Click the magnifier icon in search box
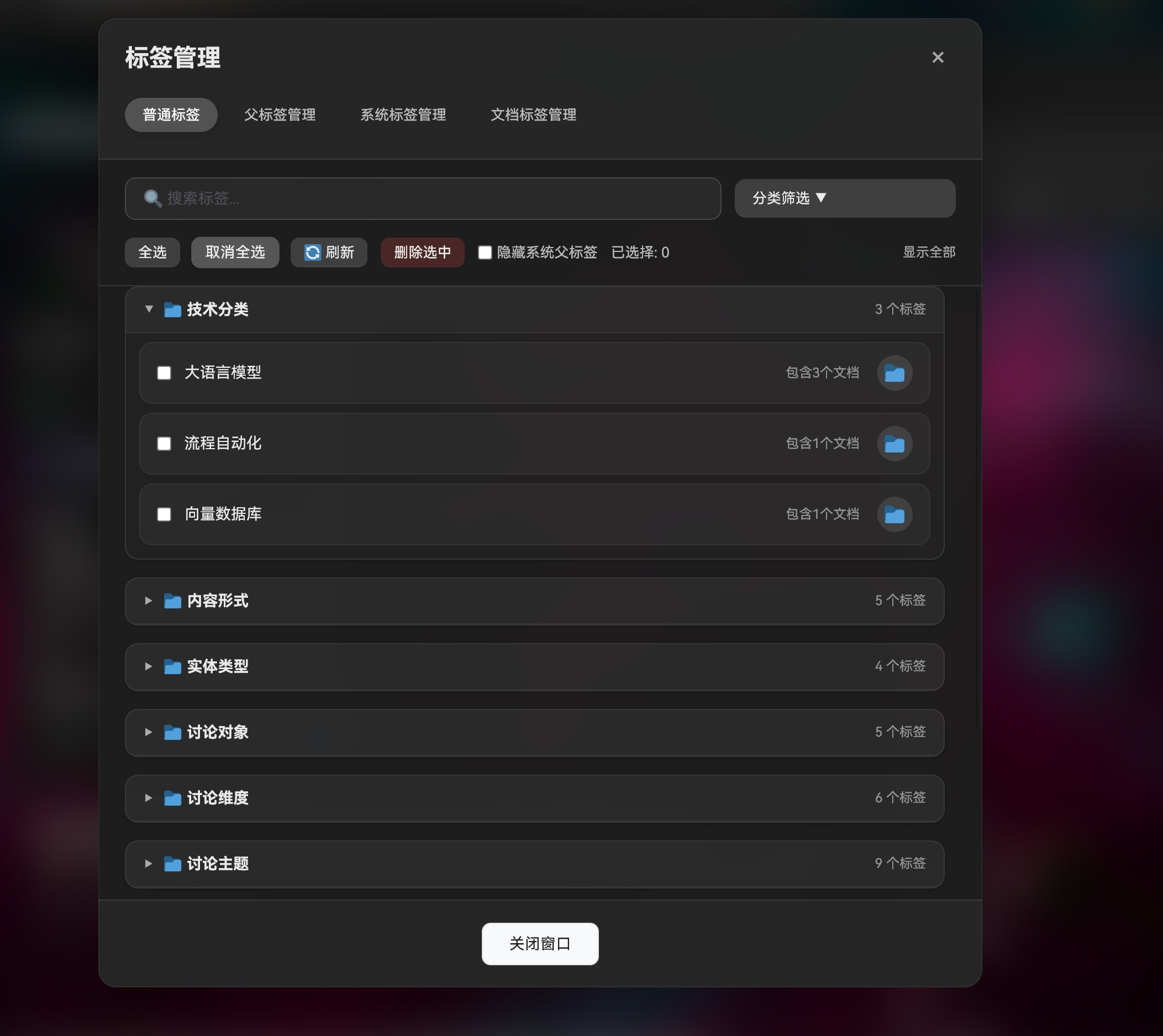 pyautogui.click(x=151, y=199)
